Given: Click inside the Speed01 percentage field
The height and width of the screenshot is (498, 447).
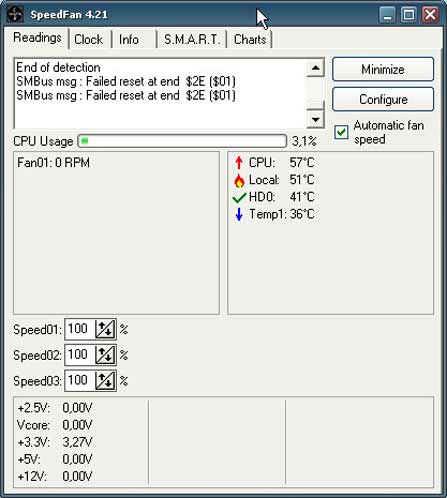Looking at the screenshot, I should [x=80, y=329].
